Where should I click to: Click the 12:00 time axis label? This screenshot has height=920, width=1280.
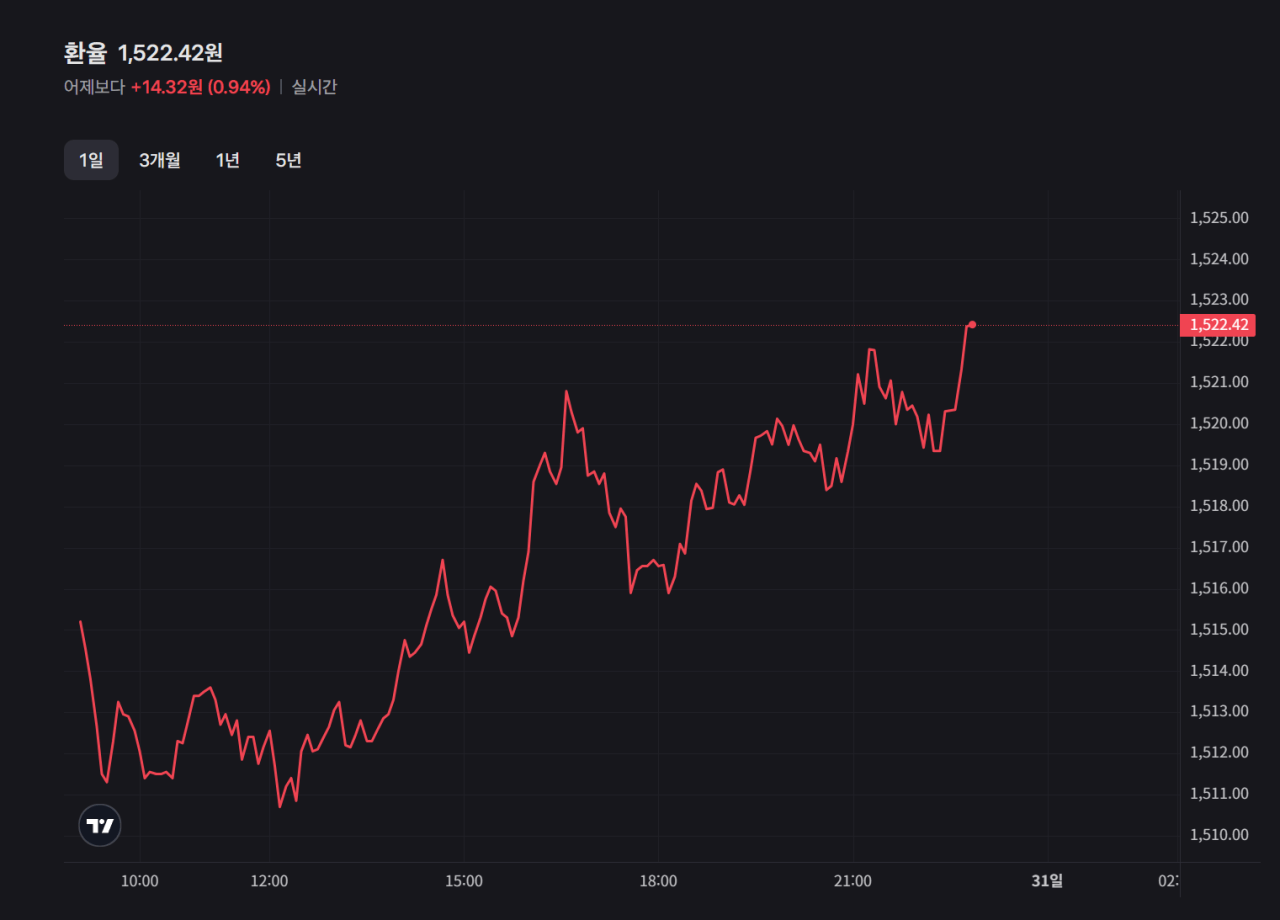[x=269, y=881]
